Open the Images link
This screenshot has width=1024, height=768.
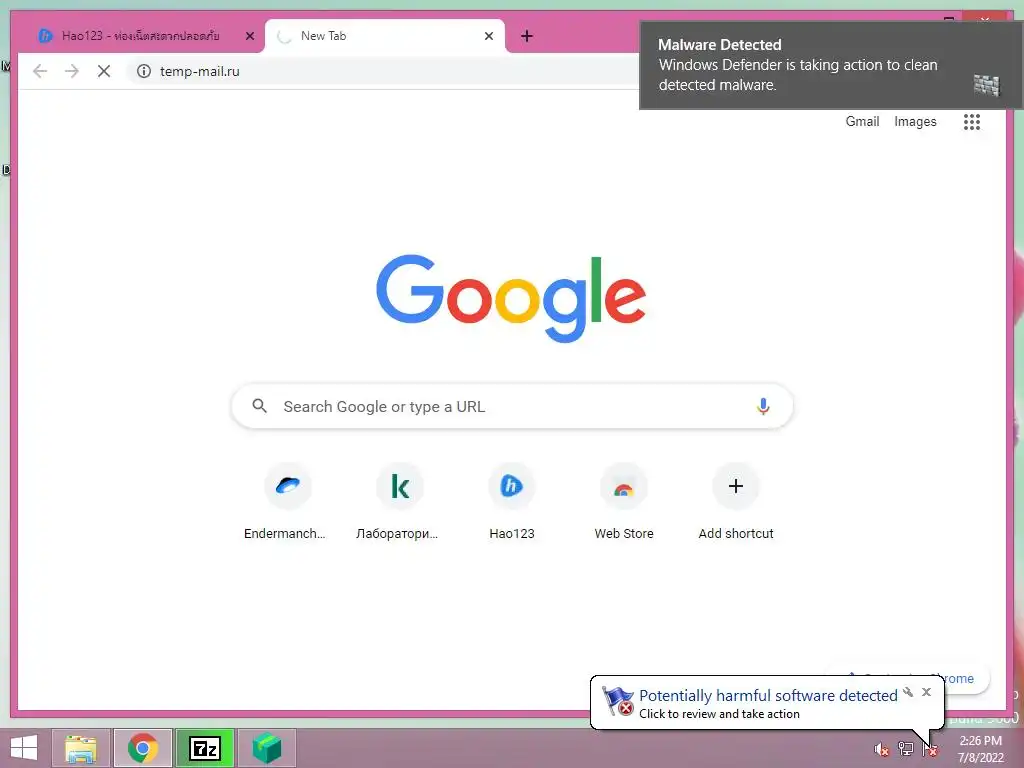pos(915,121)
